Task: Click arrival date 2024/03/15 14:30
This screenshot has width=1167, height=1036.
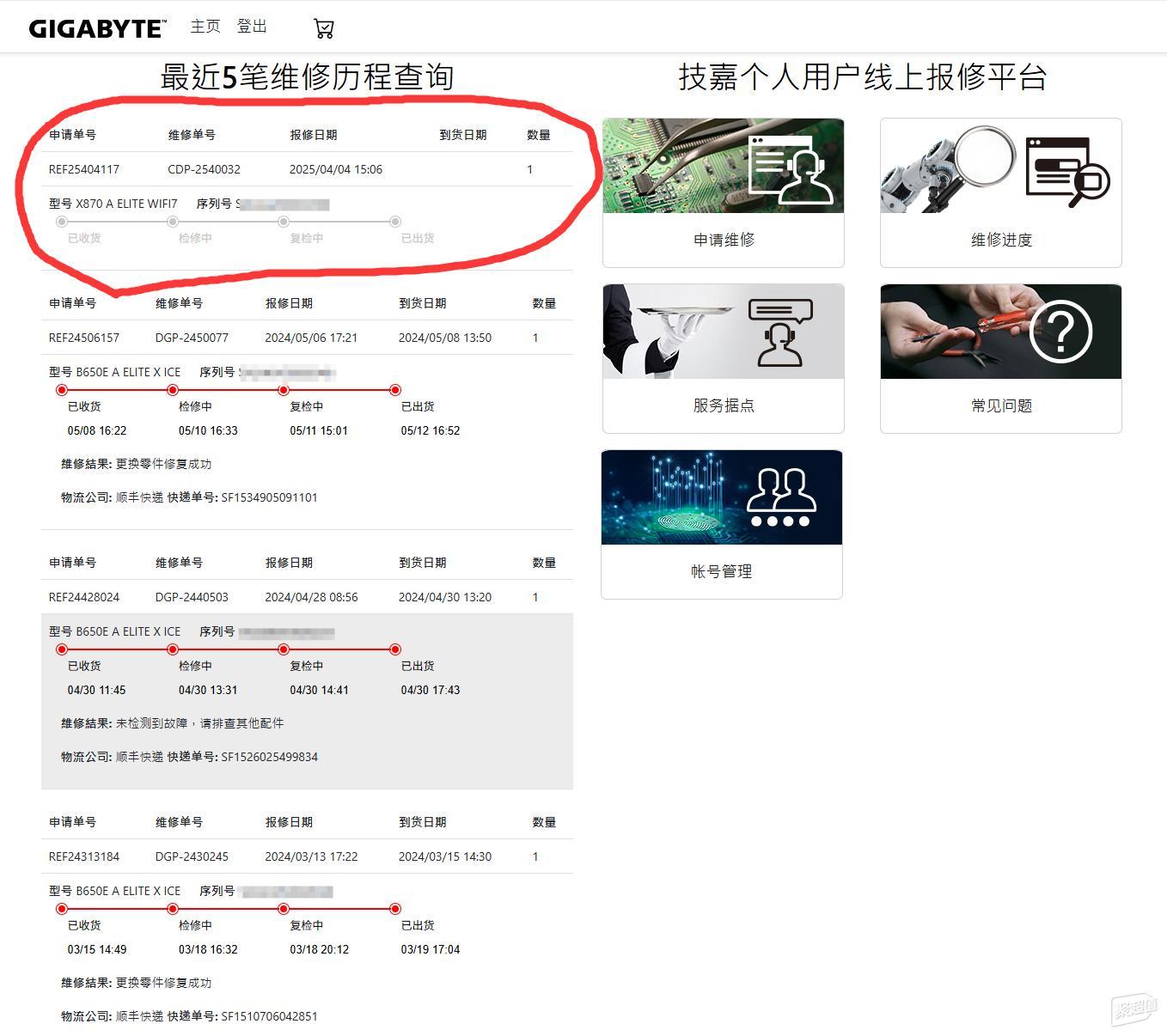Action: [x=445, y=856]
